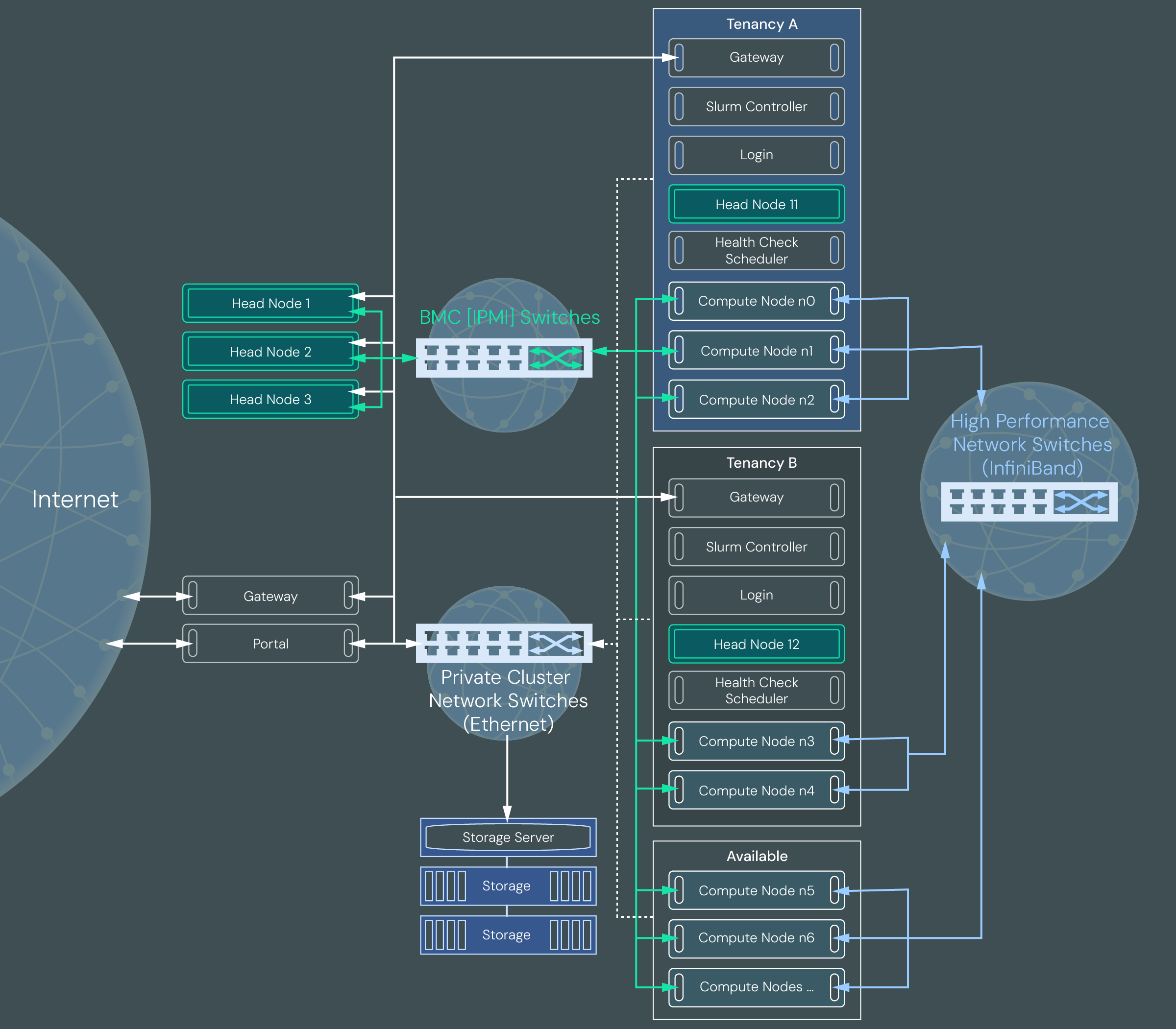Image resolution: width=1176 pixels, height=1029 pixels.
Task: Select the upper Storage disk array
Action: (508, 886)
